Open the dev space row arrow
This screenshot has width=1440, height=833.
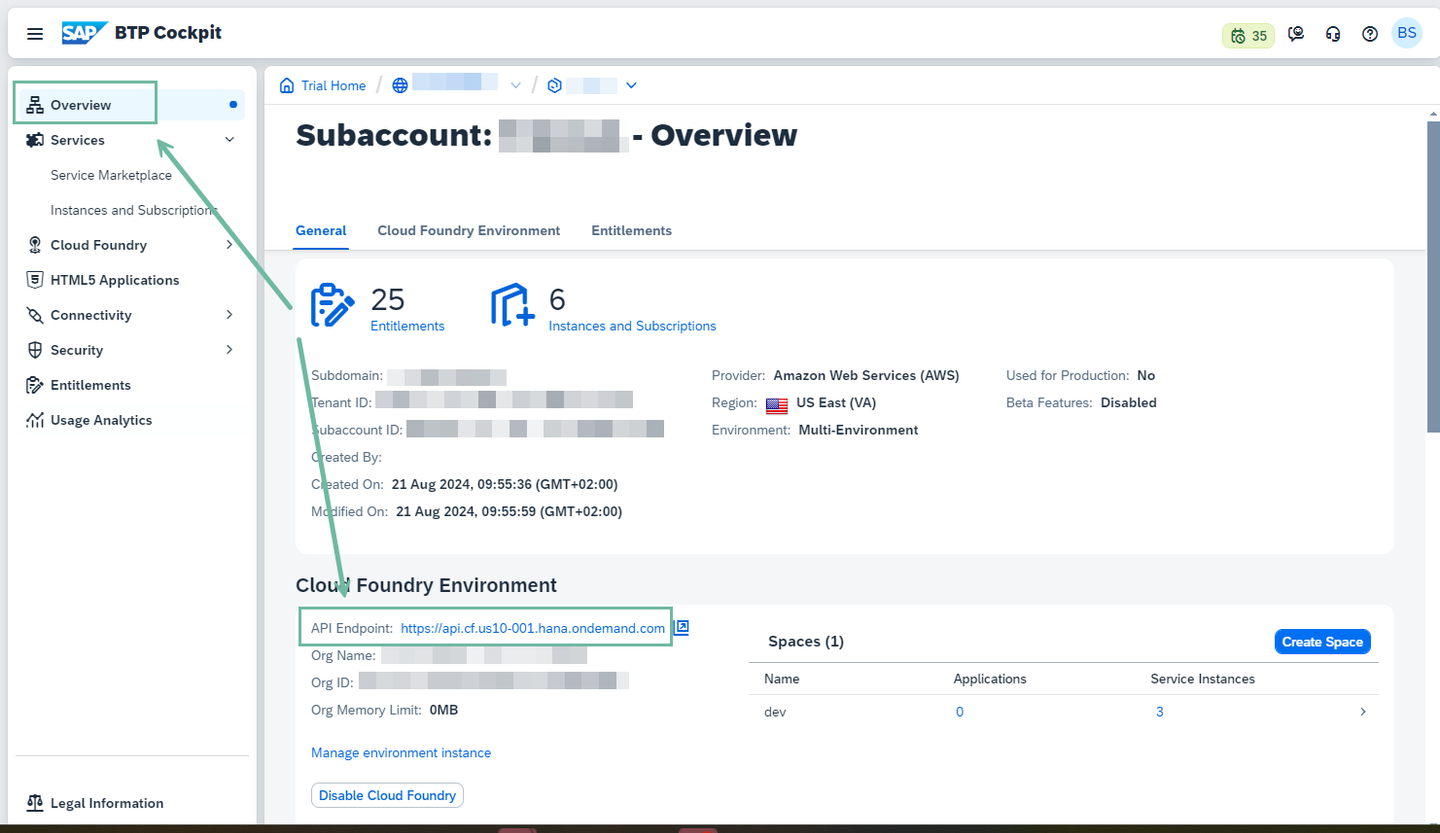pyautogui.click(x=1363, y=712)
